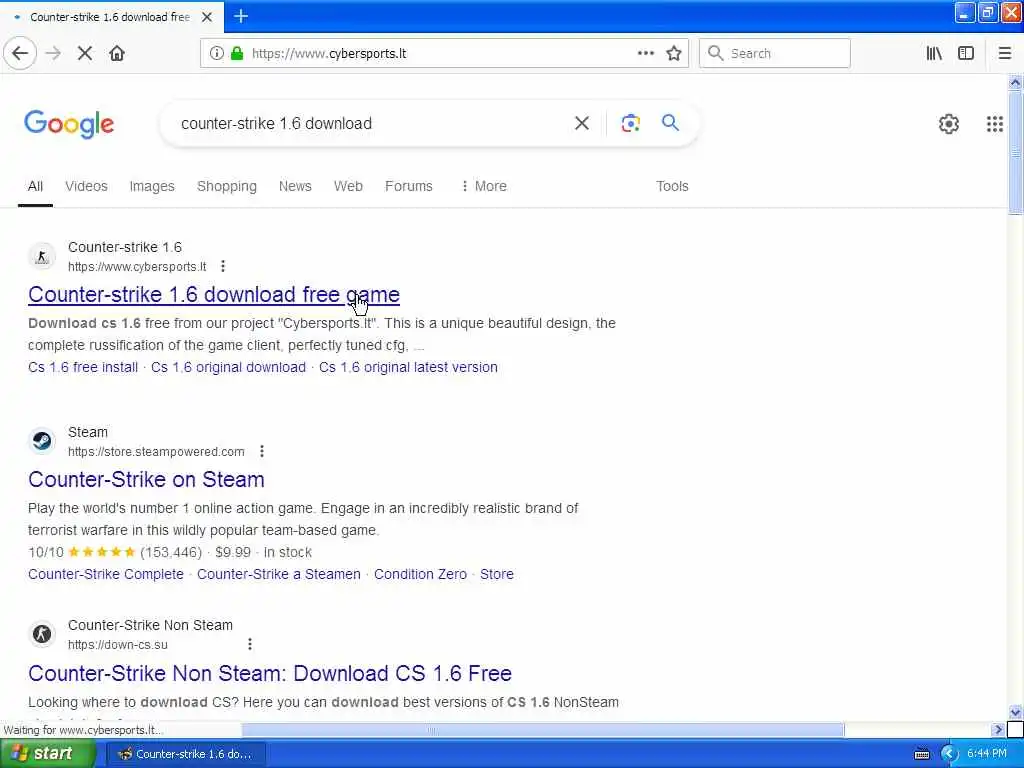Click the down-cs.su result favicon
Viewport: 1024px width, 768px height.
(42, 633)
